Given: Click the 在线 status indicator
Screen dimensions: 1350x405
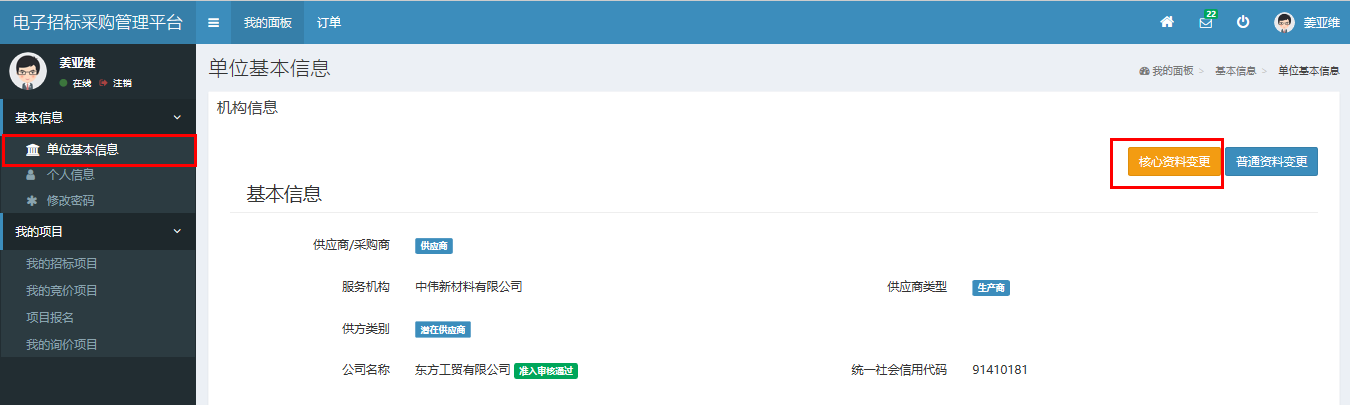Looking at the screenshot, I should click(x=76, y=83).
